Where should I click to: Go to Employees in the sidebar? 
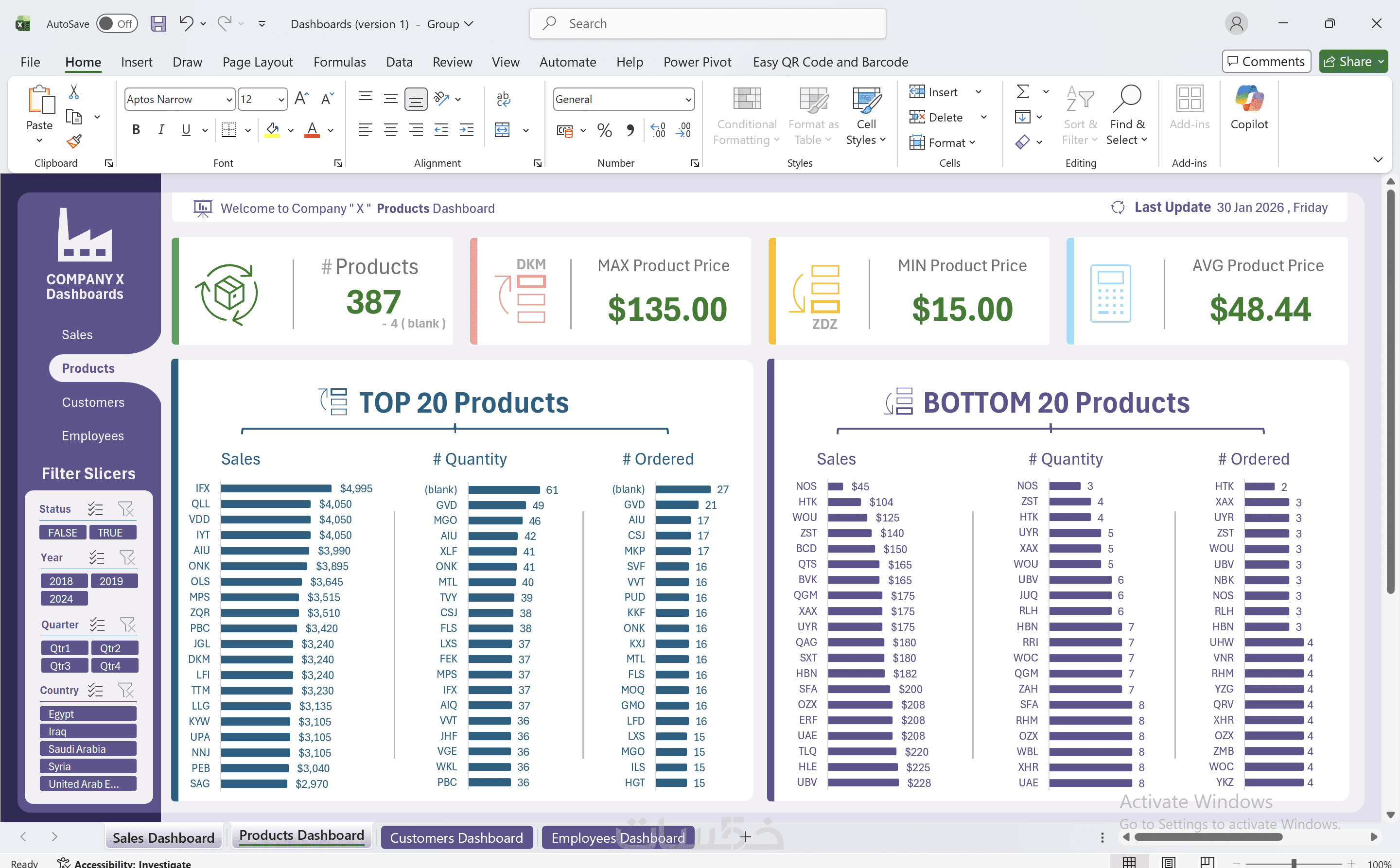tap(92, 436)
